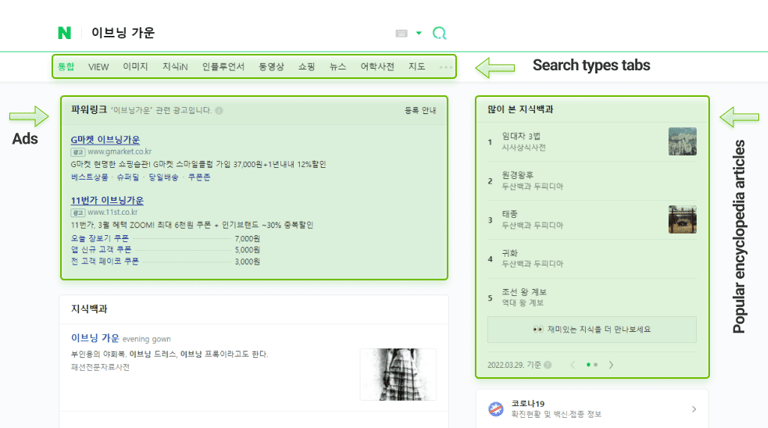
Task: Open the 조선 왕 계보 popular article
Action: [524, 292]
